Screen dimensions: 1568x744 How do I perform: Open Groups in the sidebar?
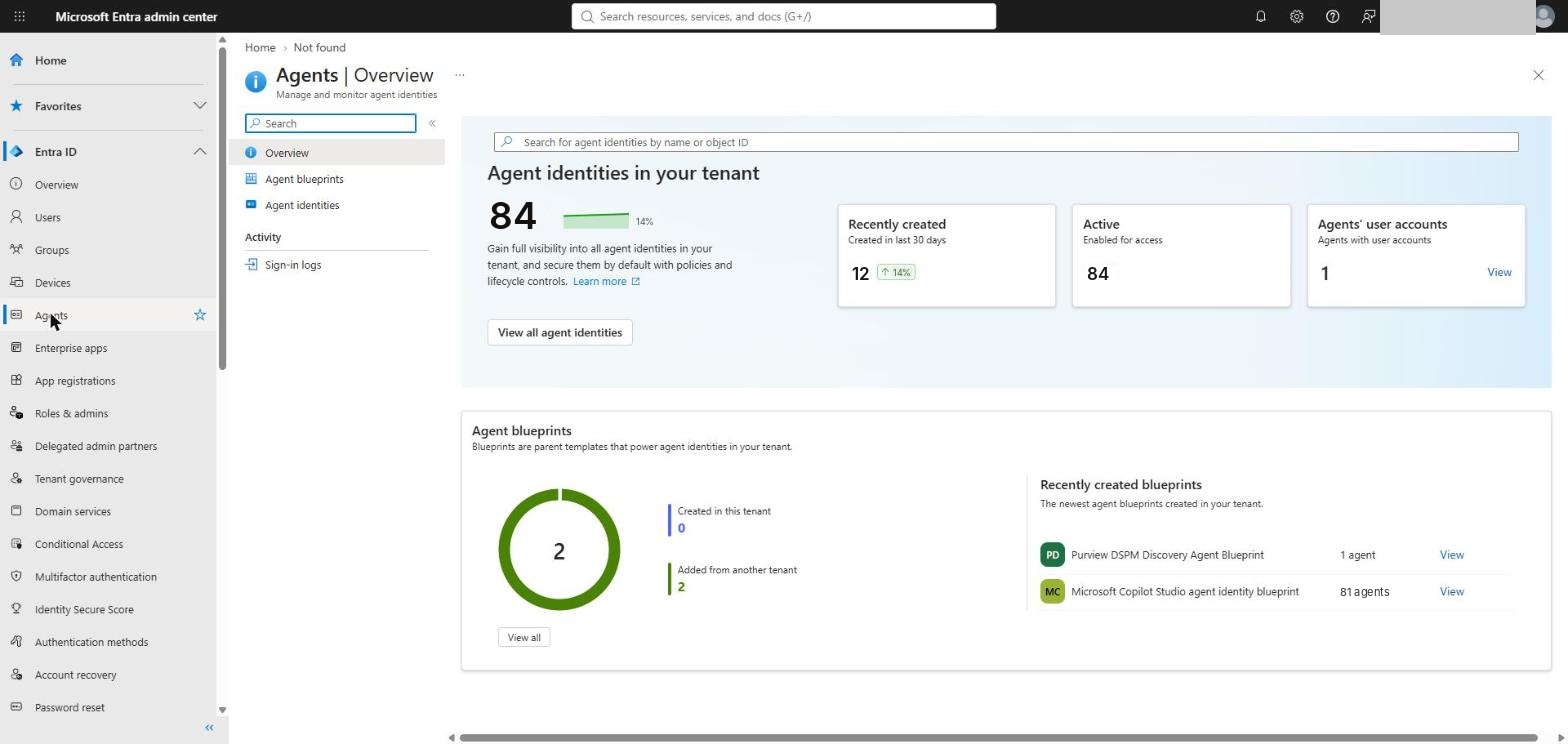pyautogui.click(x=52, y=250)
